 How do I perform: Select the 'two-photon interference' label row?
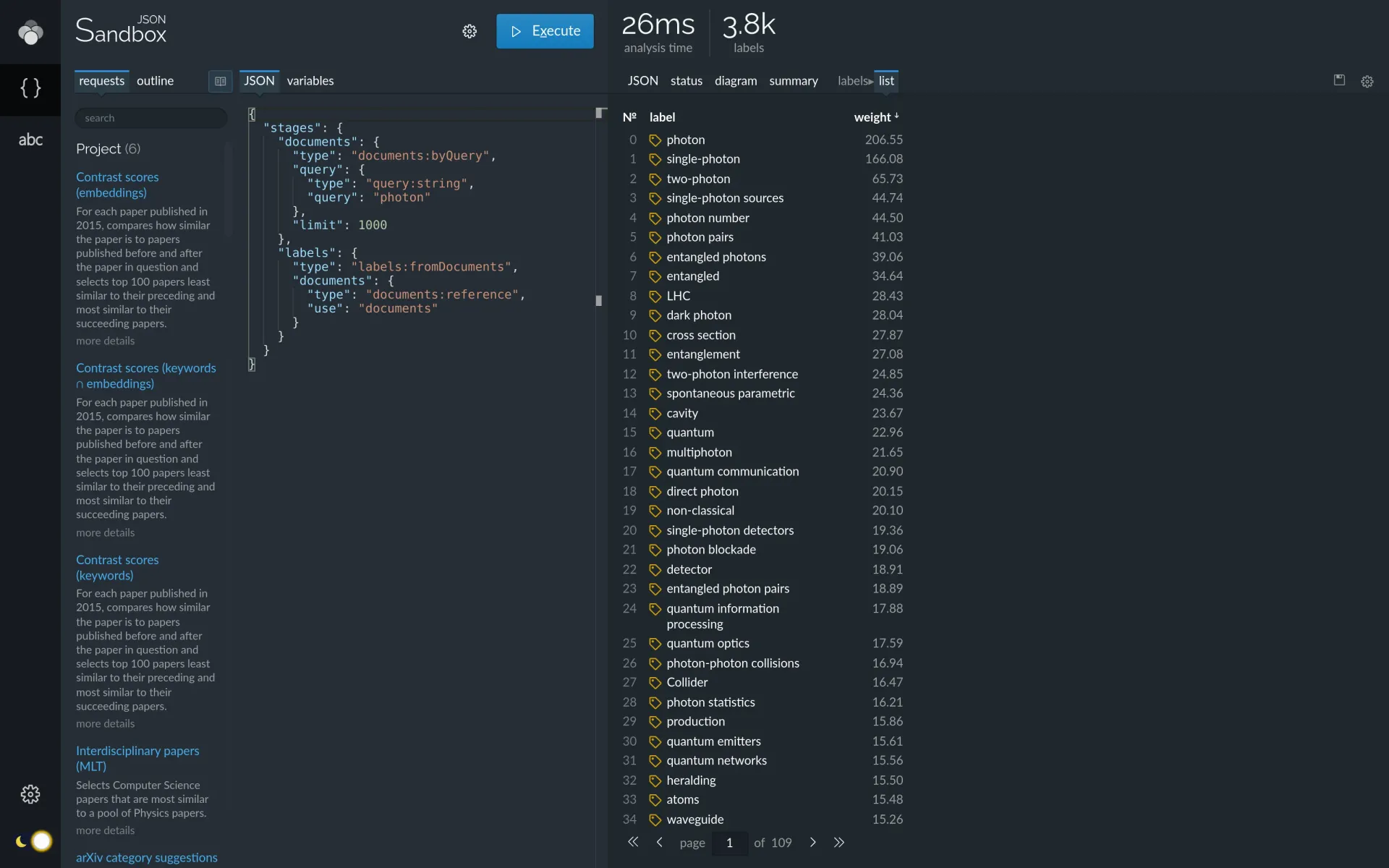[x=763, y=374]
